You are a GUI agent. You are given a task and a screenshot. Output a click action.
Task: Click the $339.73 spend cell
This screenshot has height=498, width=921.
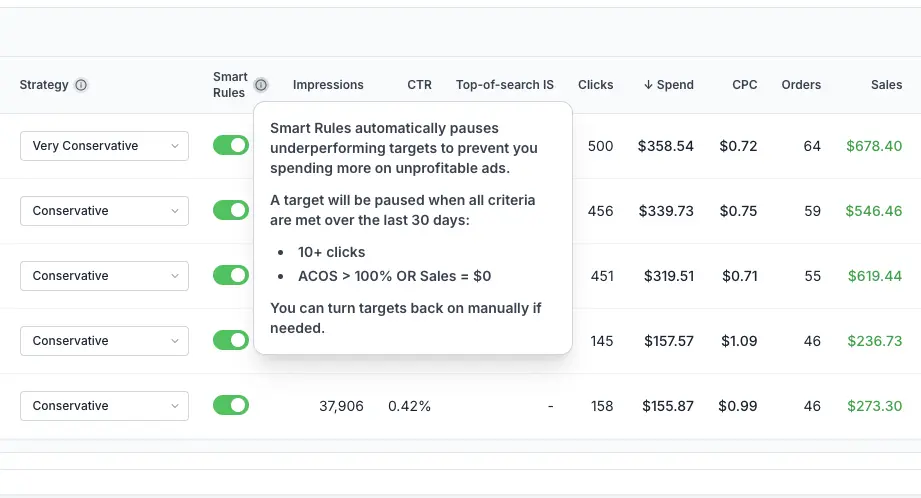pyautogui.click(x=666, y=211)
